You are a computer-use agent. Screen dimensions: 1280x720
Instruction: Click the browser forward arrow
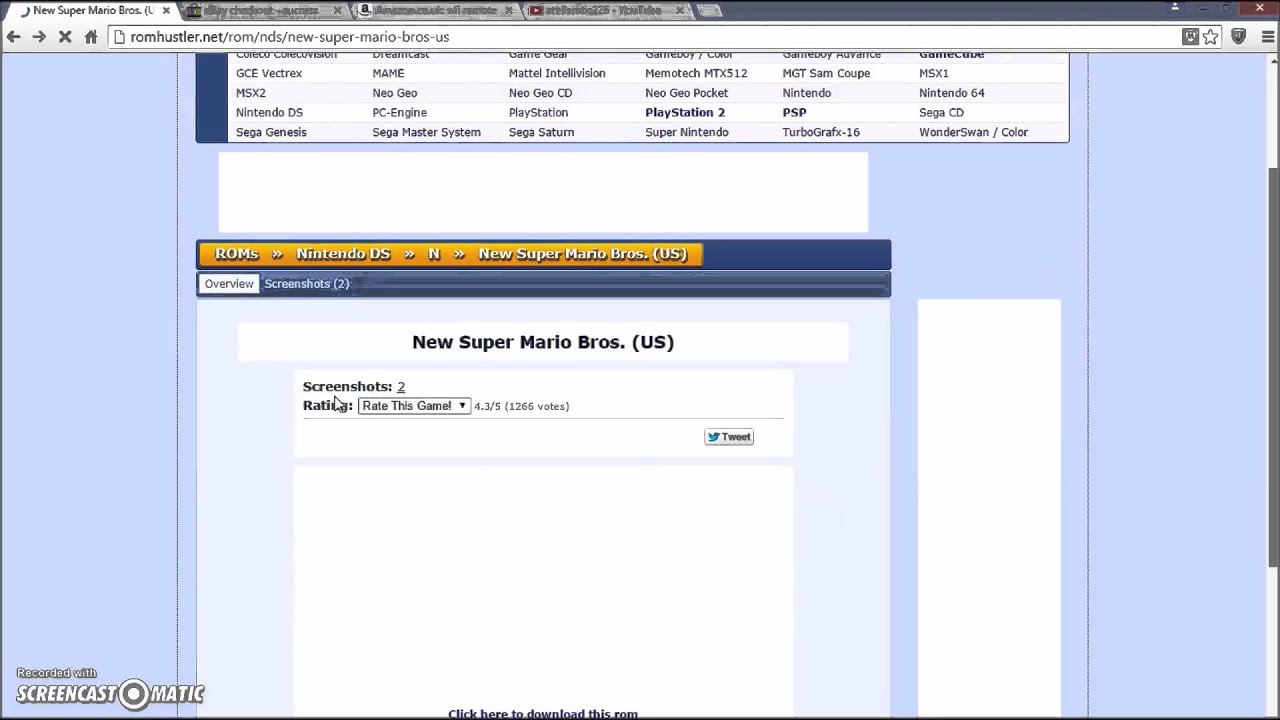[x=39, y=37]
